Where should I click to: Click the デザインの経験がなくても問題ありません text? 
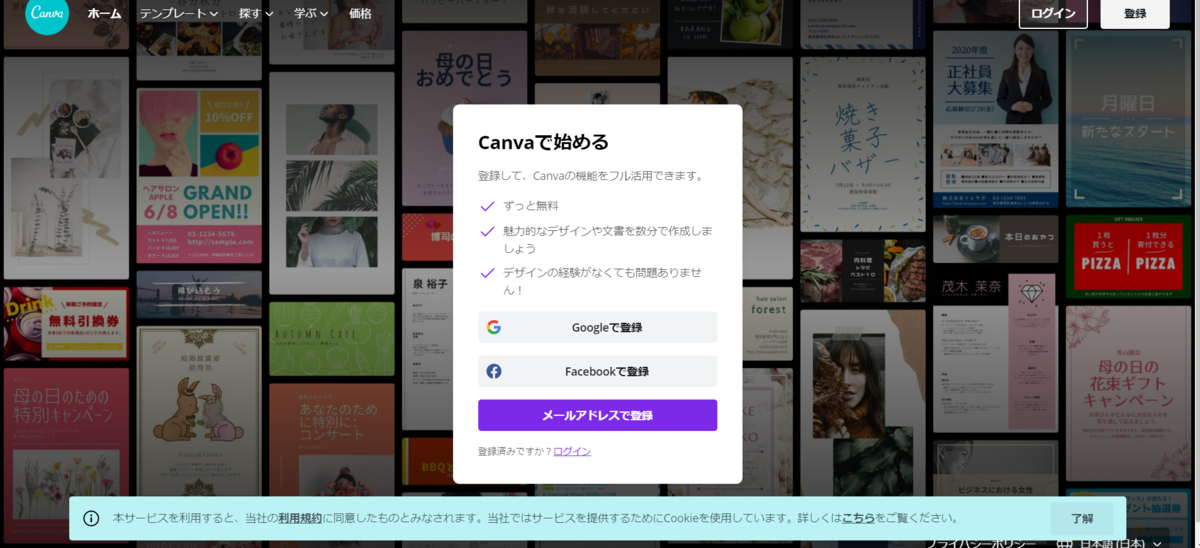tap(602, 281)
